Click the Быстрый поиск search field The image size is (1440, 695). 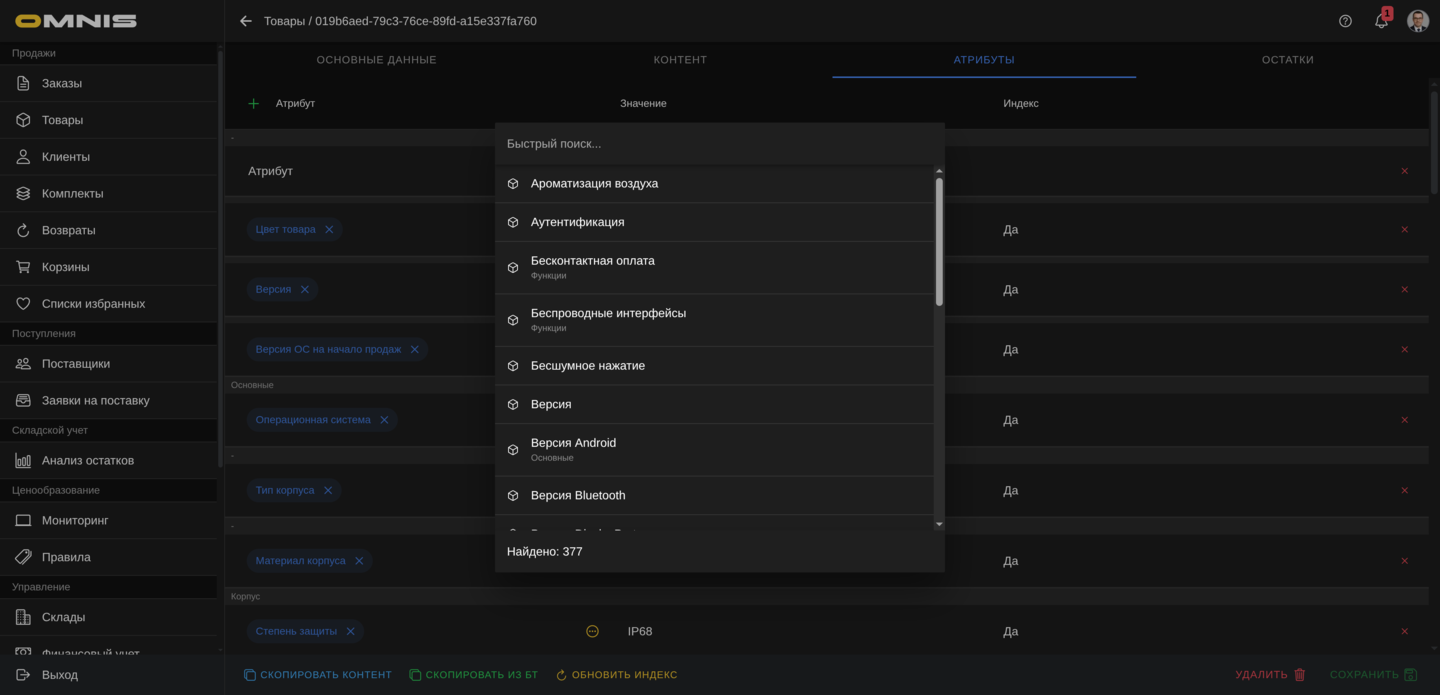tap(718, 144)
